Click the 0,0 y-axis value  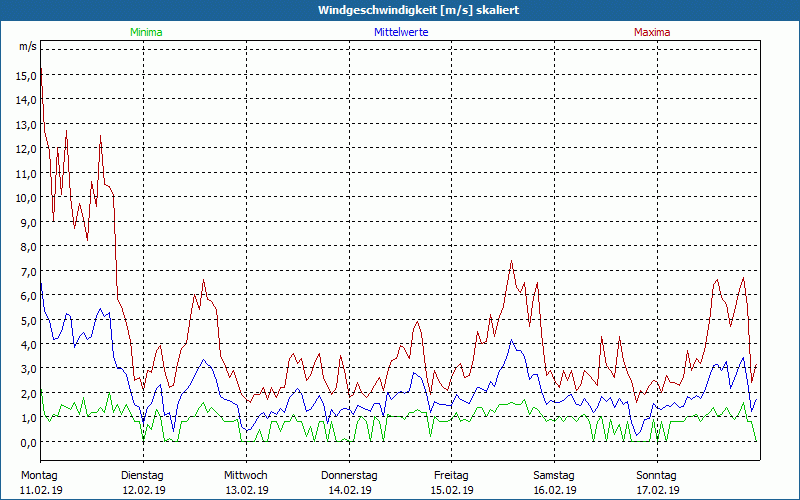click(28, 442)
